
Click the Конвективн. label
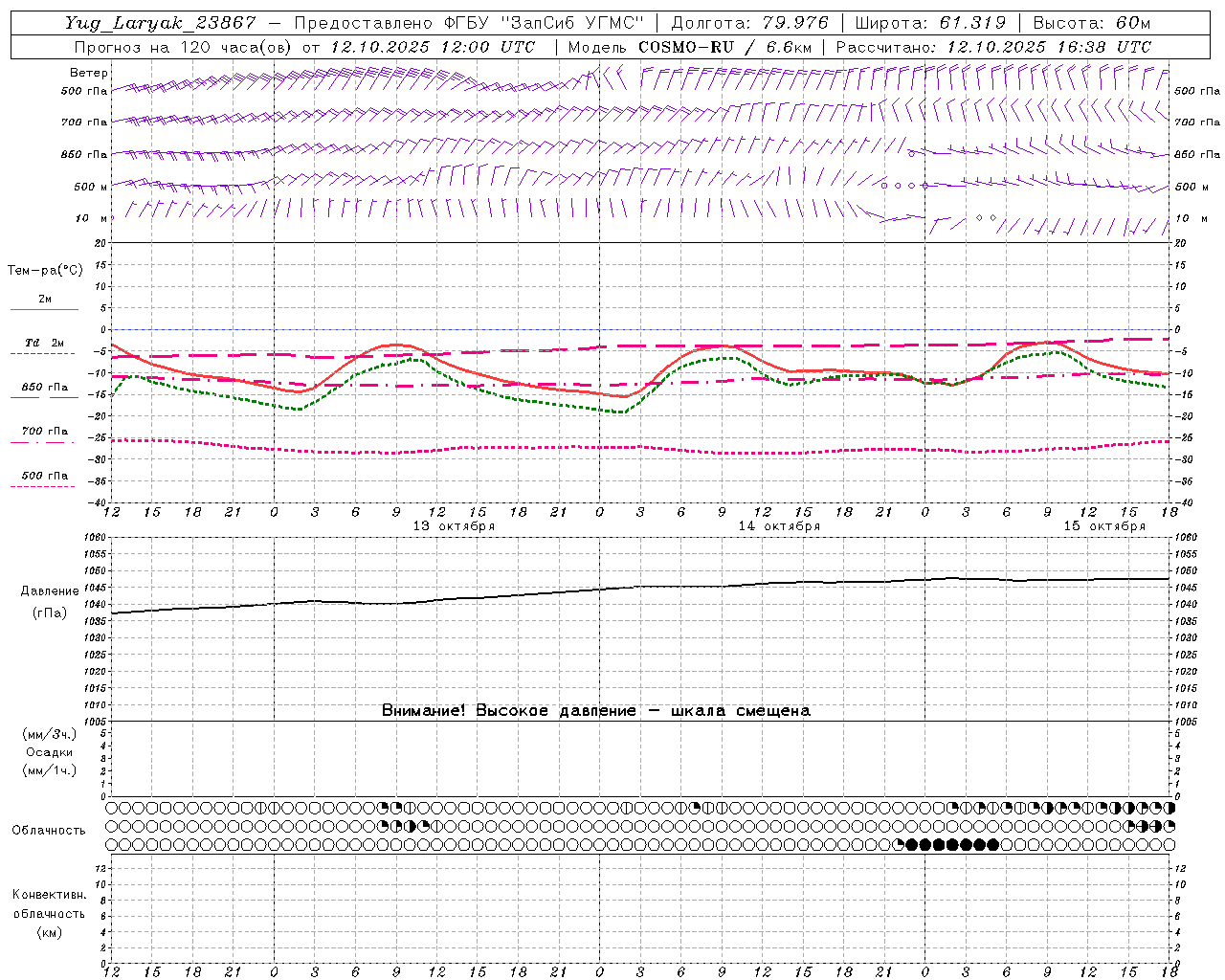tap(49, 895)
